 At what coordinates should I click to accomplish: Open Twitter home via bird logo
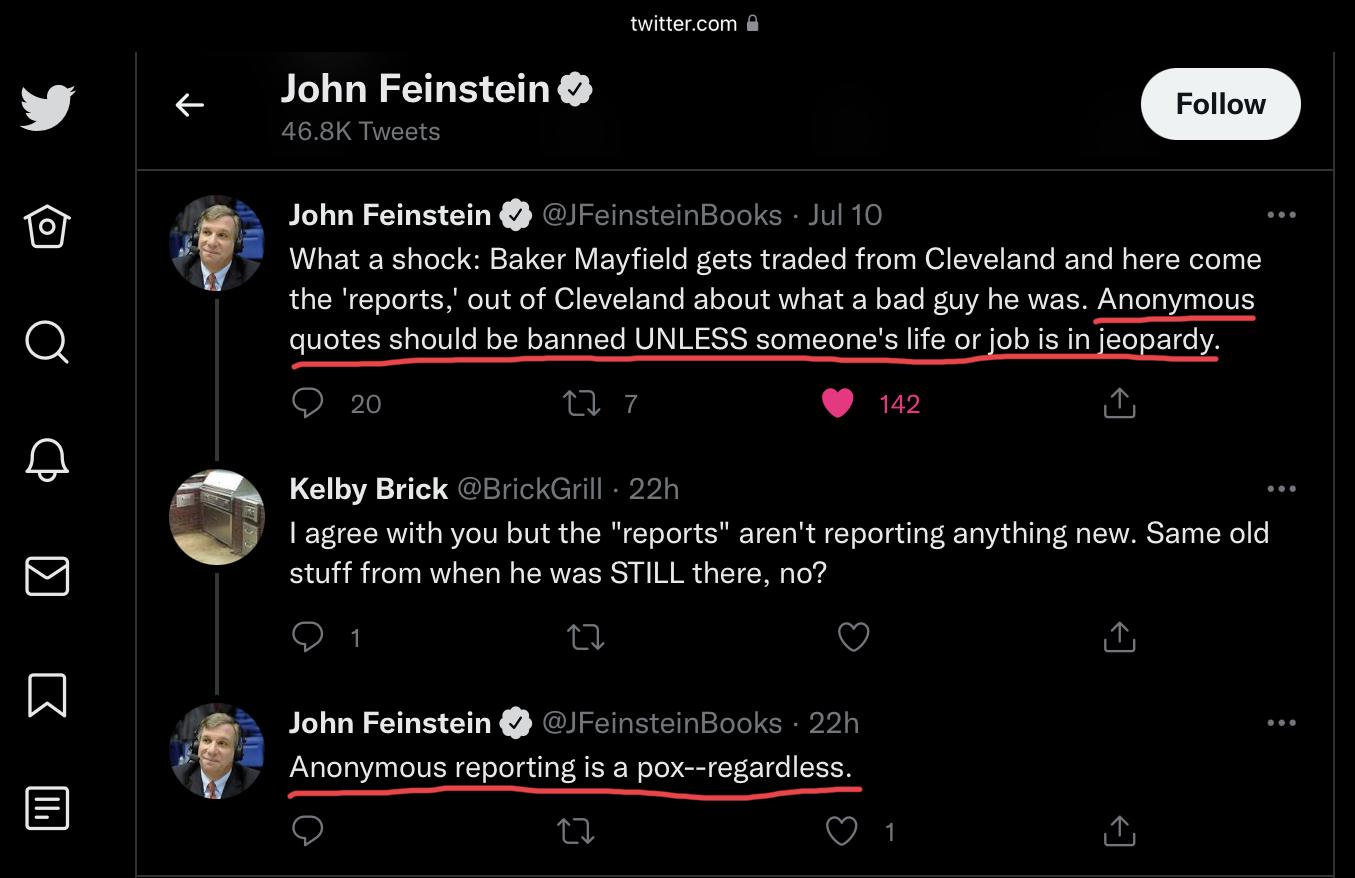click(47, 107)
